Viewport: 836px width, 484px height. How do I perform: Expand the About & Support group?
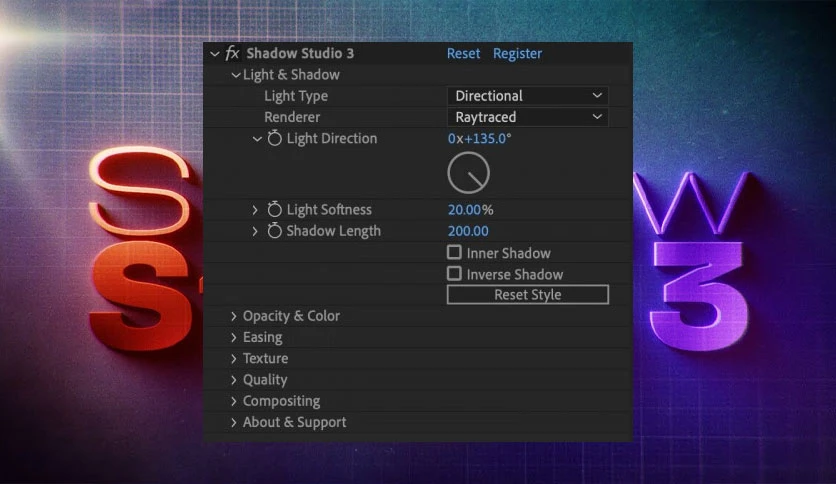pos(234,422)
